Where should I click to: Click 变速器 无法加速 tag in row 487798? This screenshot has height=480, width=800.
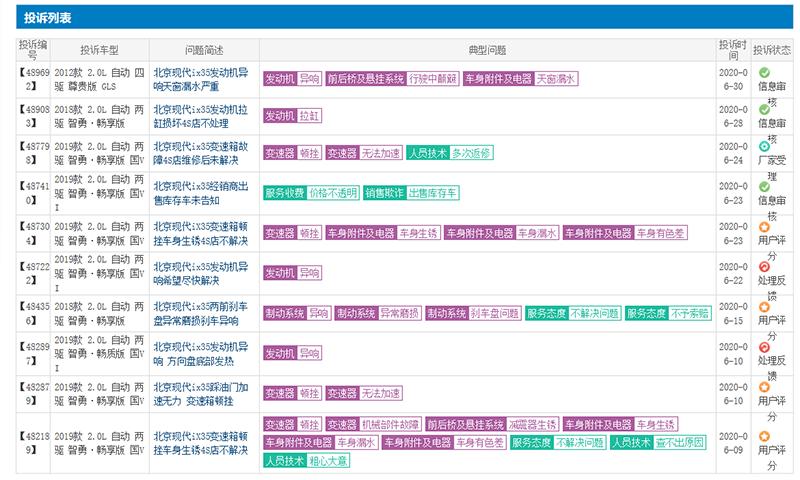pyautogui.click(x=364, y=153)
